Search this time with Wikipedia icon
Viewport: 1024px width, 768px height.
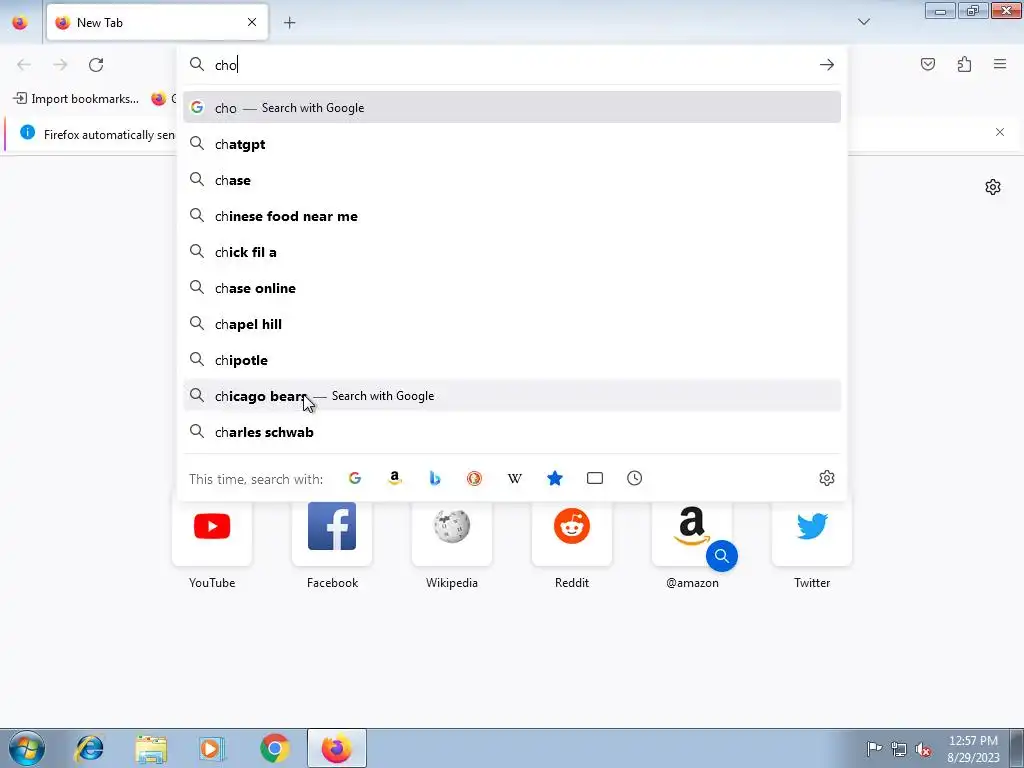coord(515,478)
